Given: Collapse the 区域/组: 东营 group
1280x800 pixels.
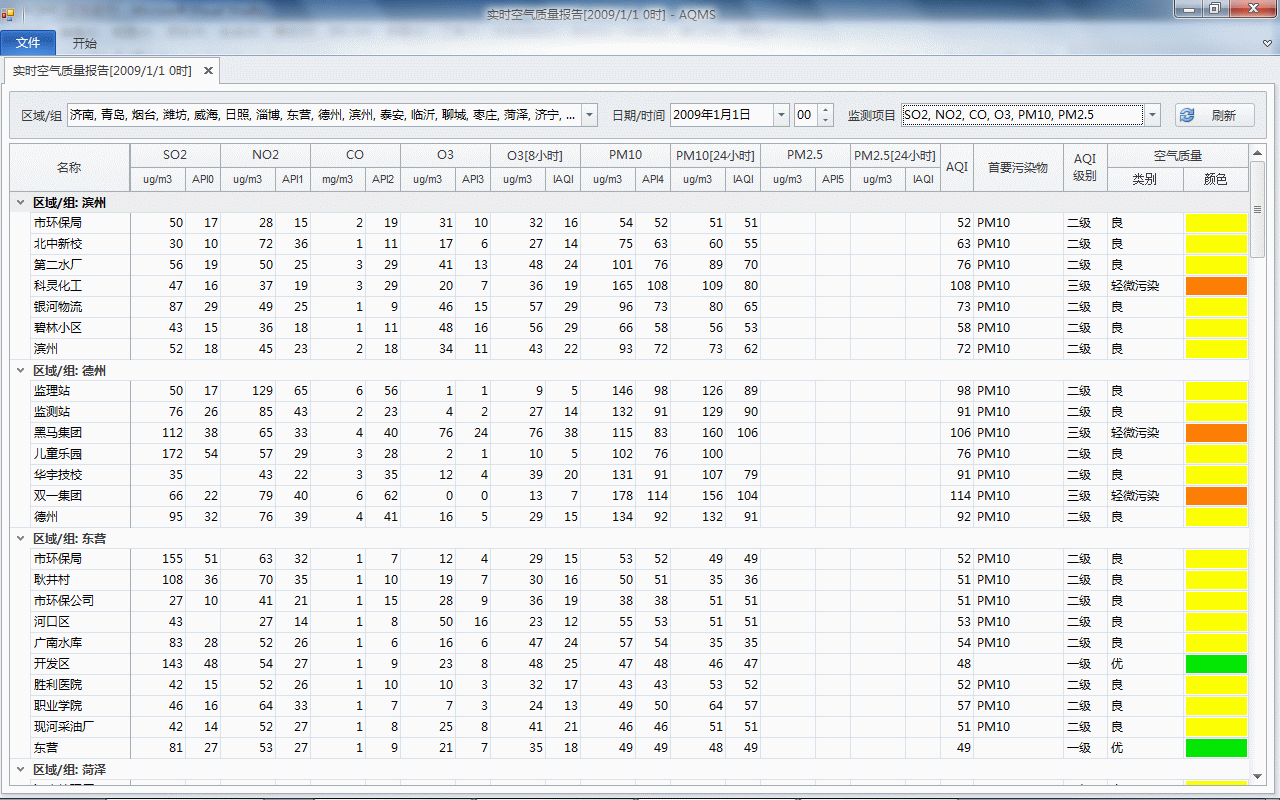Looking at the screenshot, I should pyautogui.click(x=20, y=539).
